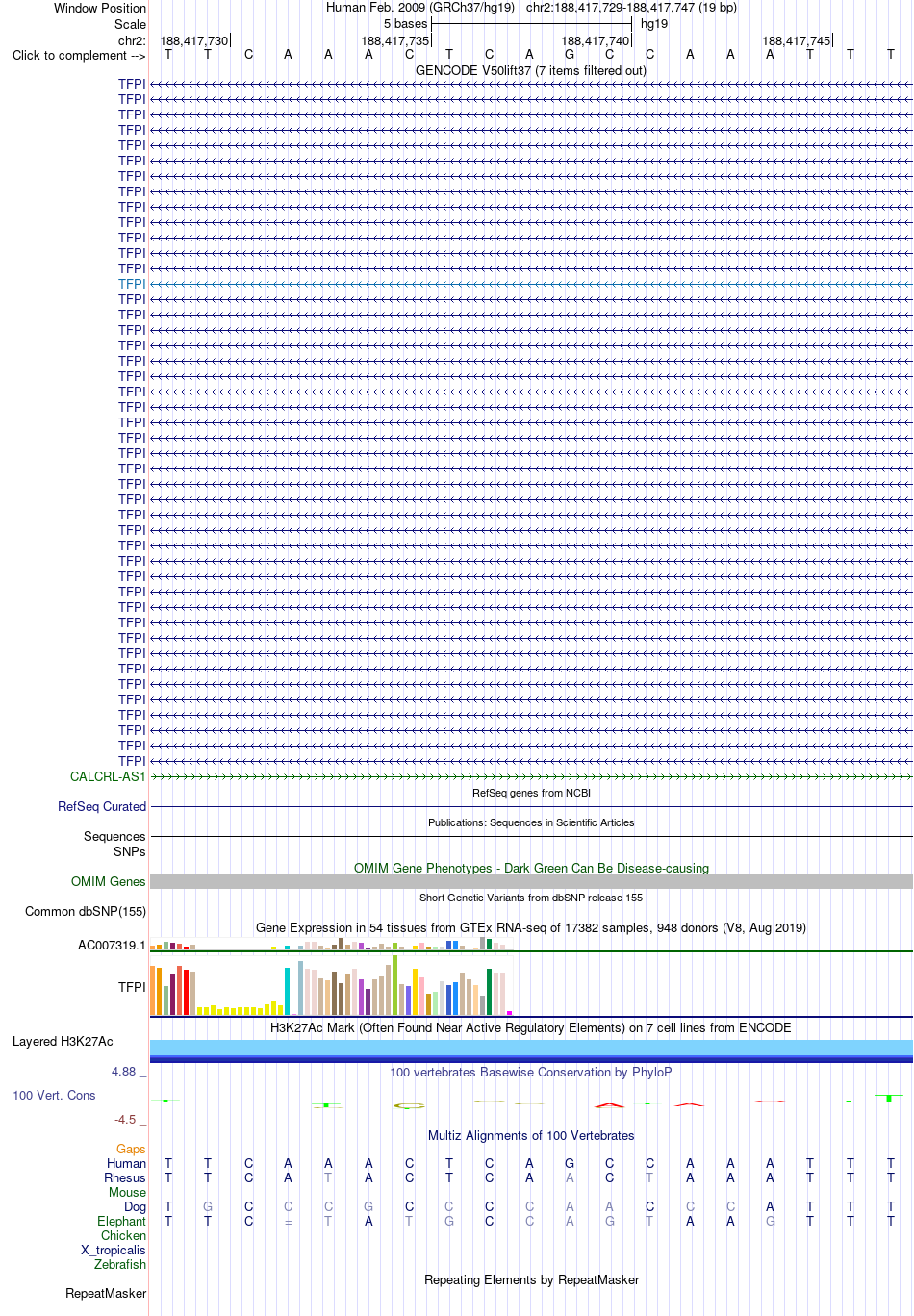
Task: Click the light-blue highlighted TFPI transcript label
Action: (132, 284)
